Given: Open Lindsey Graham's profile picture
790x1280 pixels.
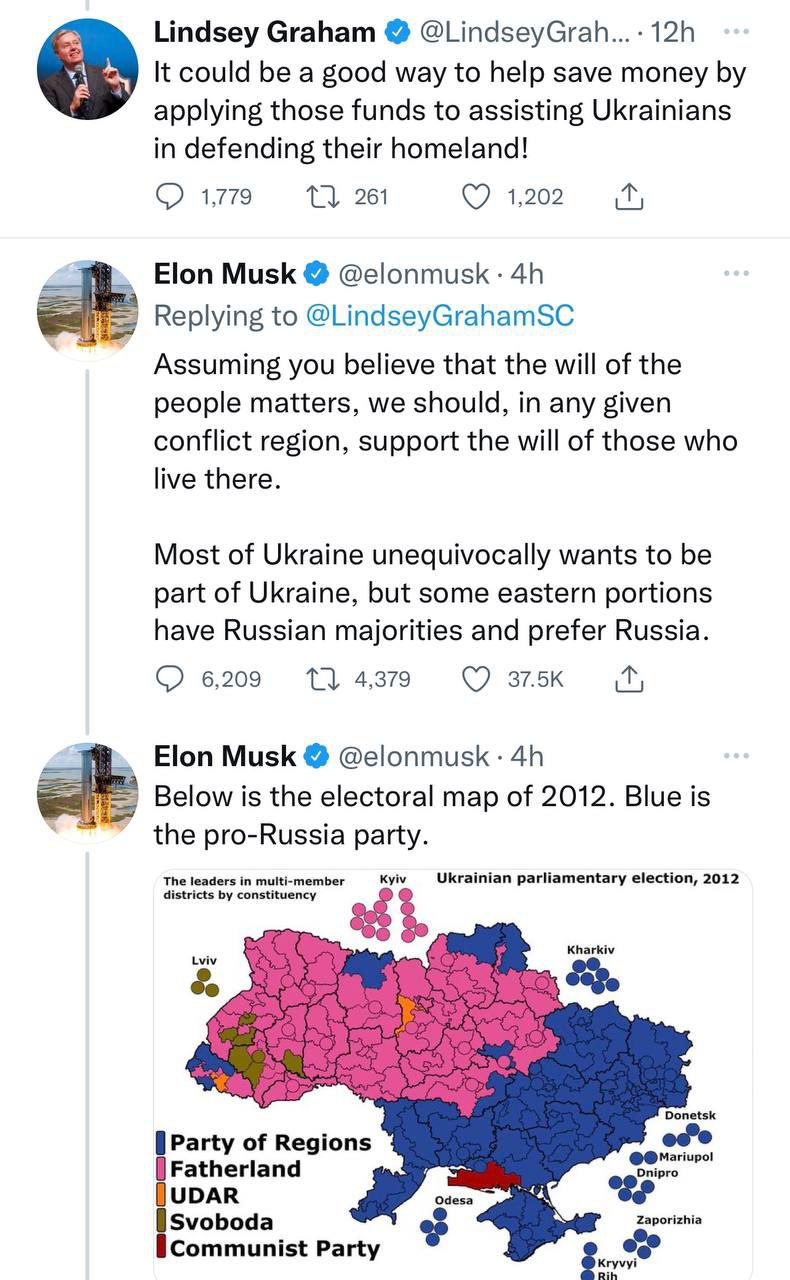Looking at the screenshot, I should [87, 69].
